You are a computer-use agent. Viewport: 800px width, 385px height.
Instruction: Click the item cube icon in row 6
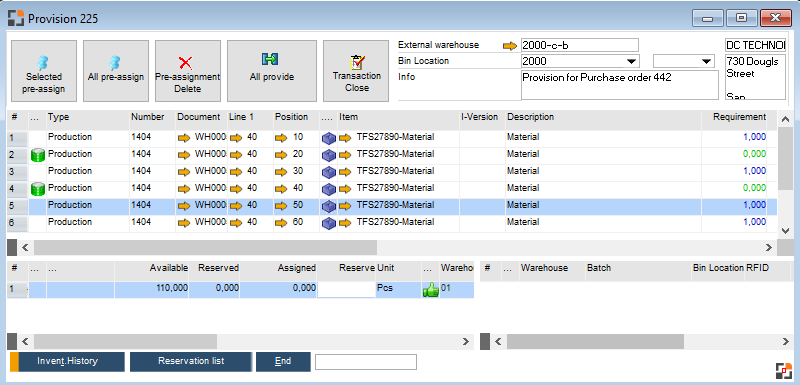coord(329,223)
